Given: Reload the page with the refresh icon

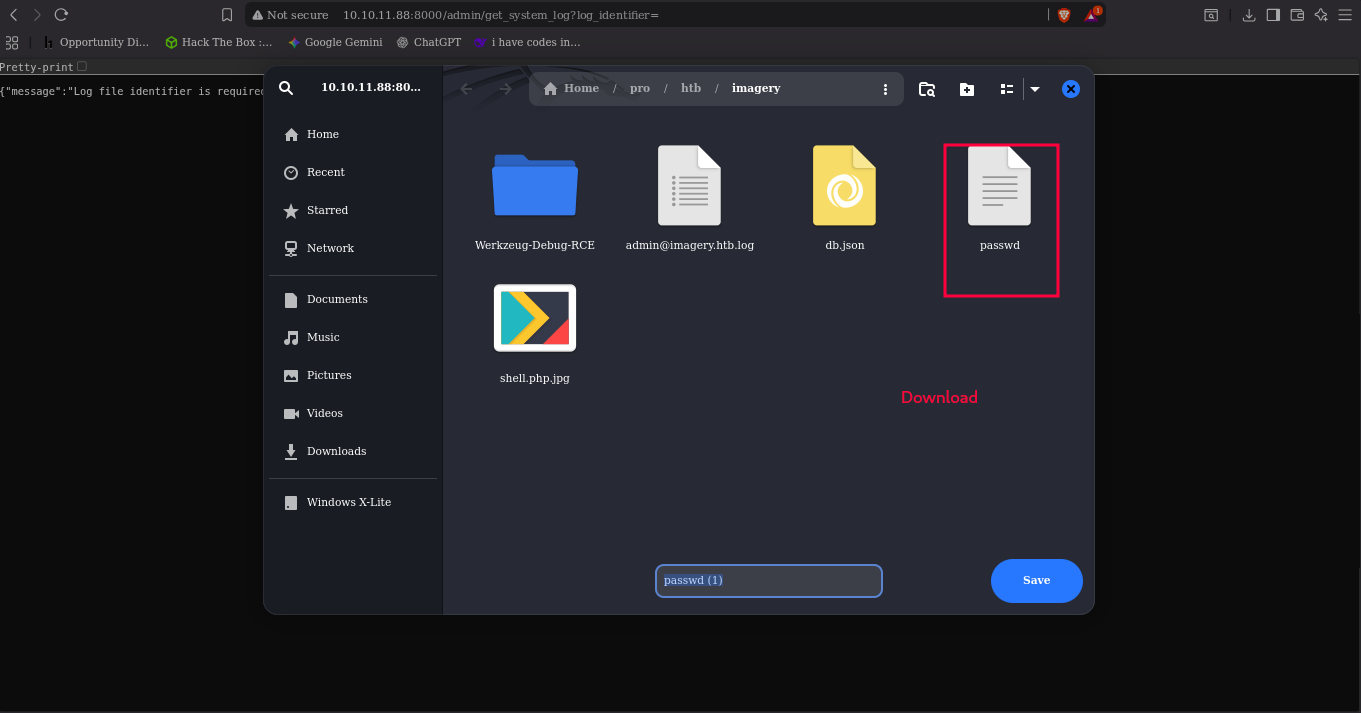Looking at the screenshot, I should 61,15.
